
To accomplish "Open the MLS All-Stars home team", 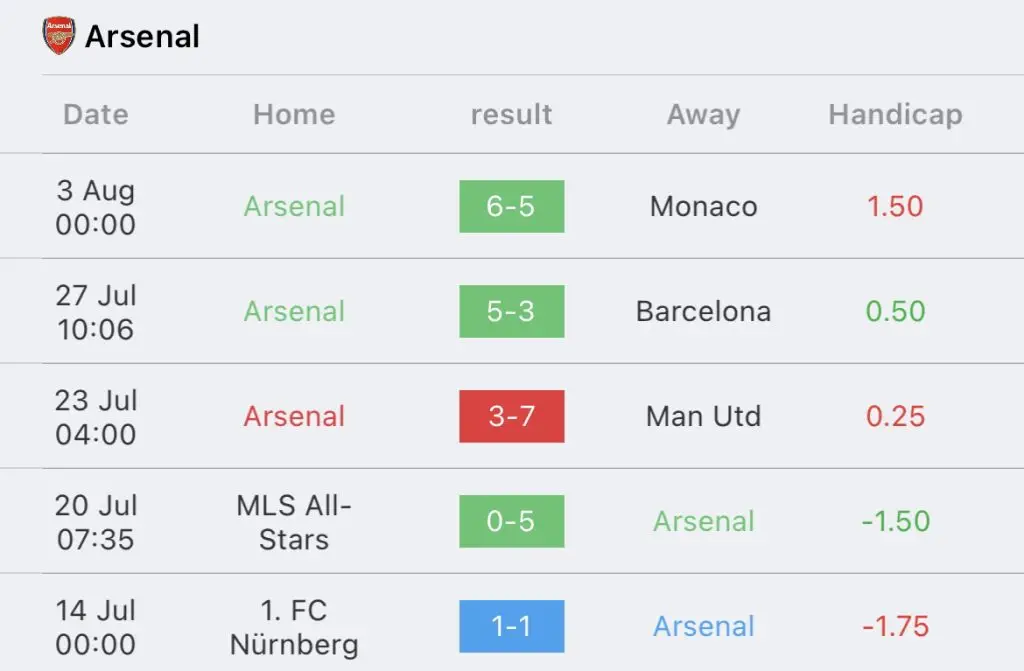I will pyautogui.click(x=294, y=522).
